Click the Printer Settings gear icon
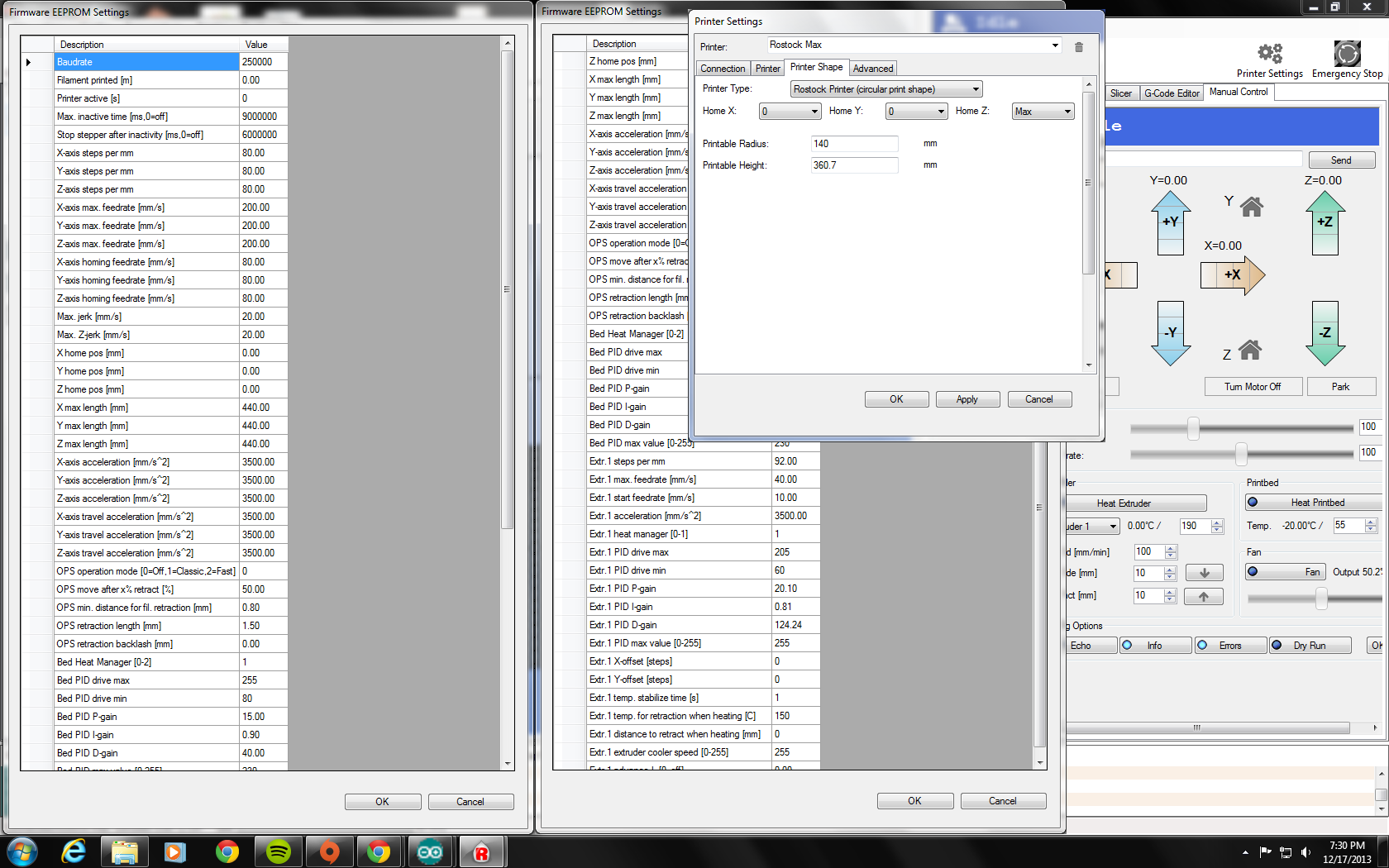This screenshot has height=868, width=1389. 1269,55
